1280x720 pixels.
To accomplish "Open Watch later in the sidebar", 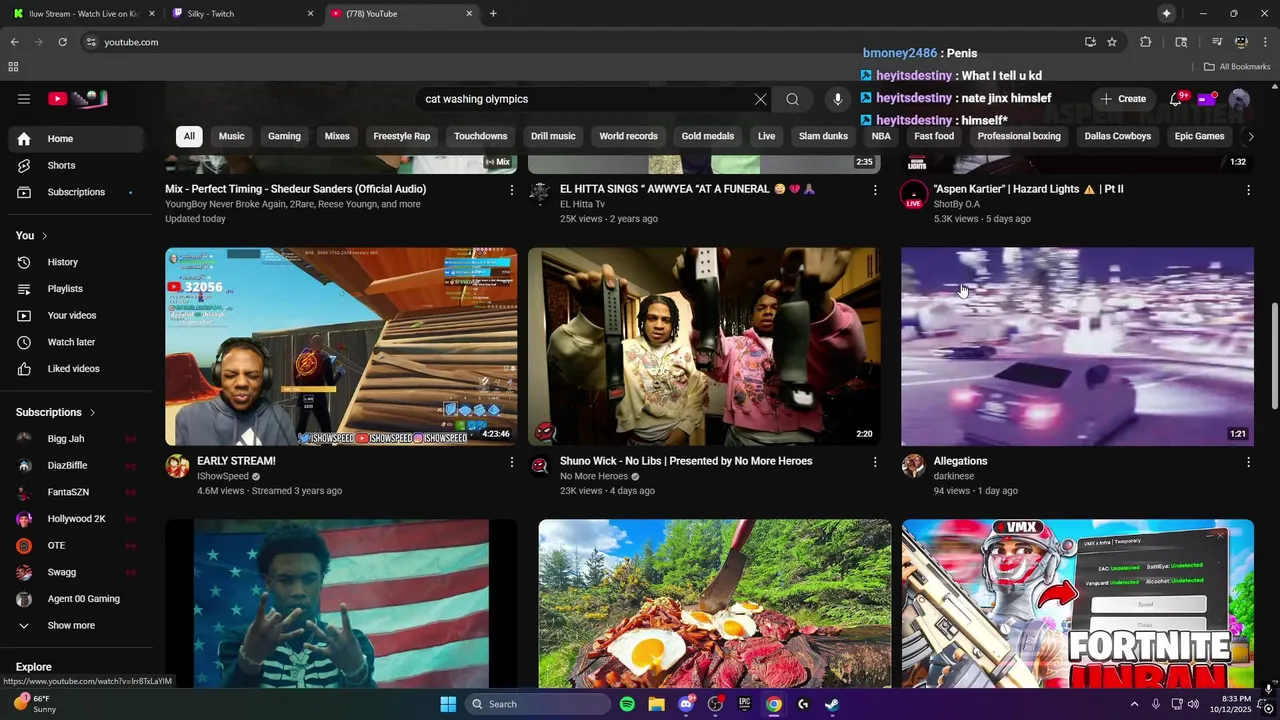I will click(75, 342).
